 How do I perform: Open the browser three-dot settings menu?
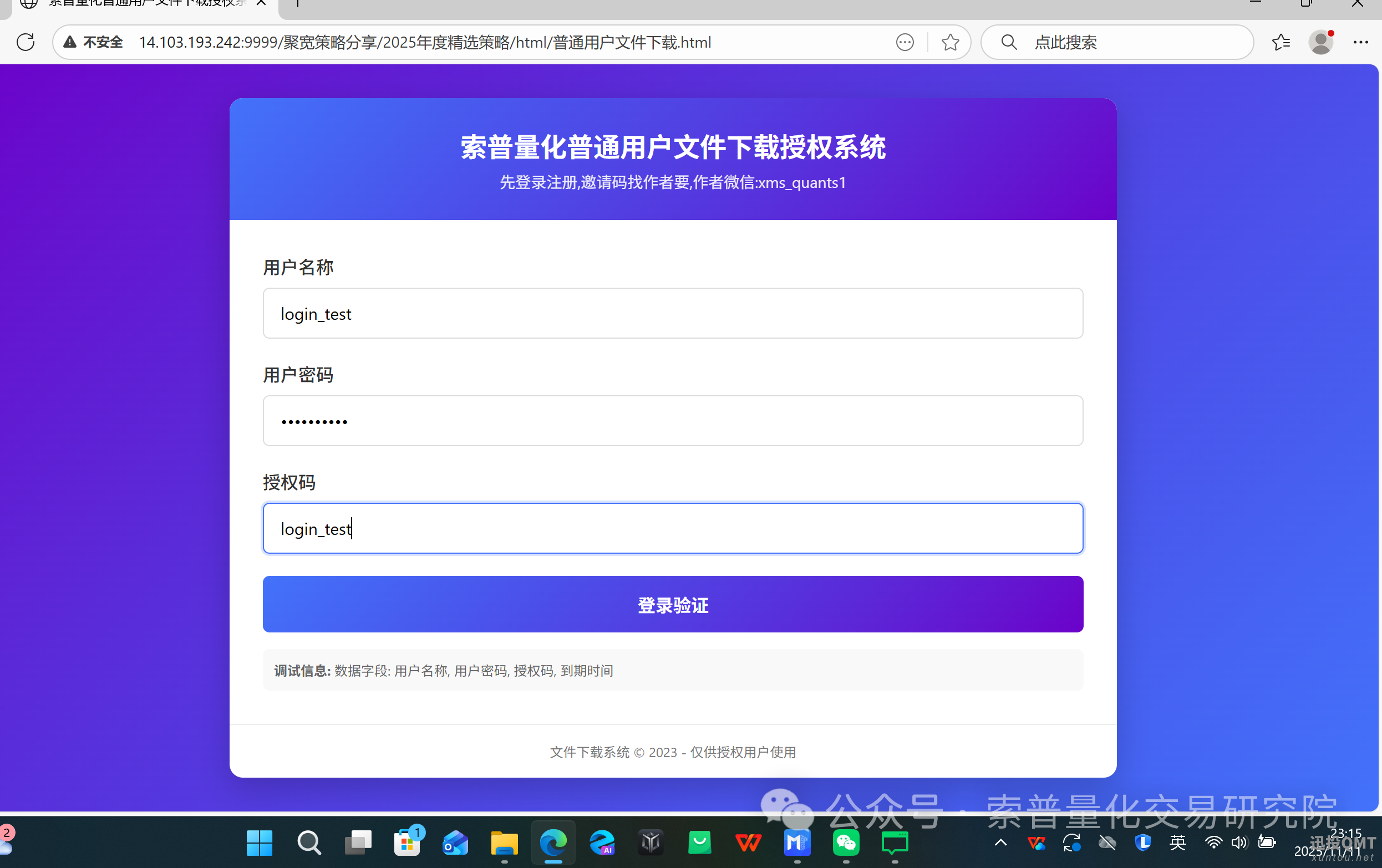coord(1361,42)
